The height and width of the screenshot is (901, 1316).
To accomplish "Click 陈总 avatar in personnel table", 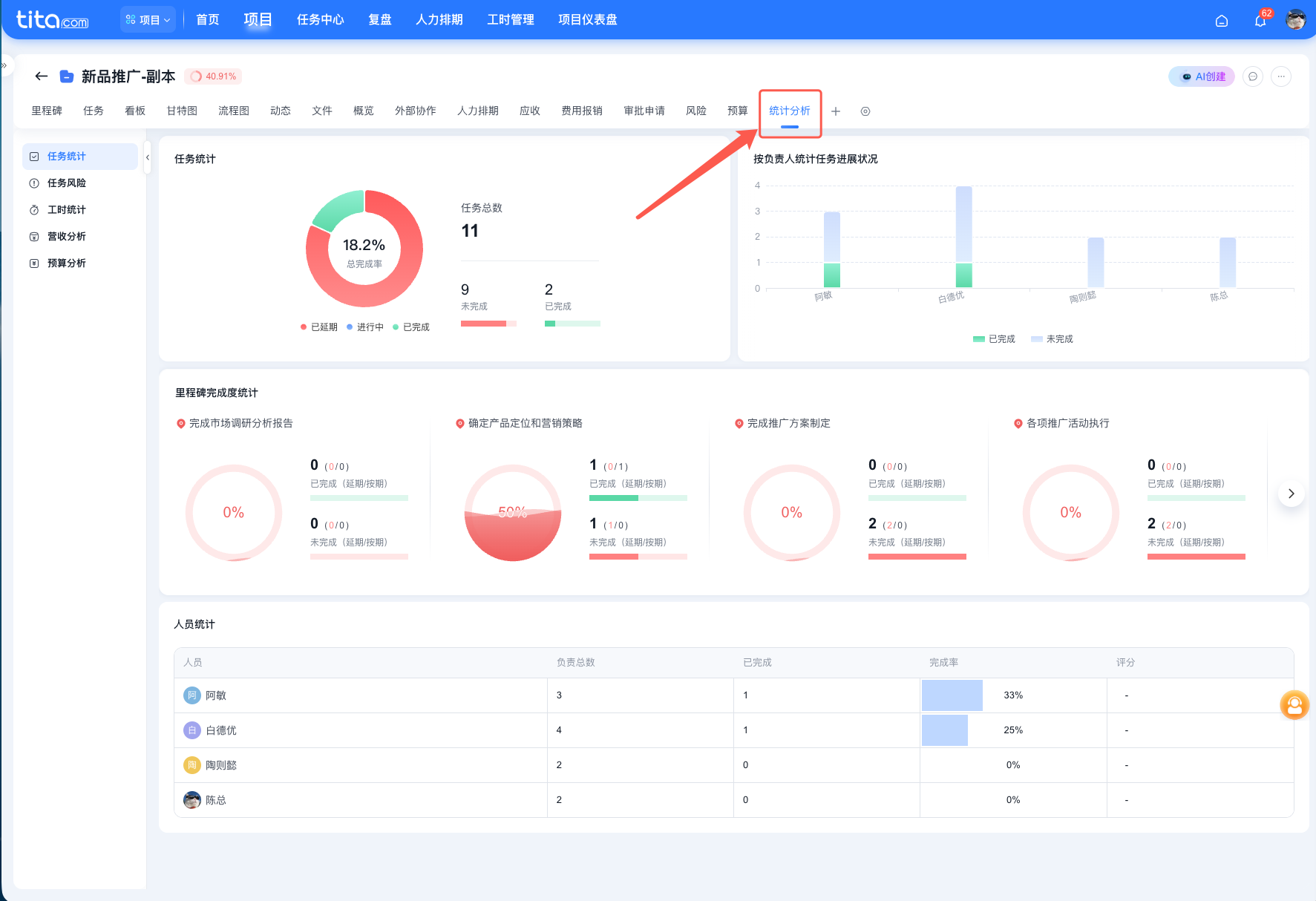I will (x=192, y=800).
